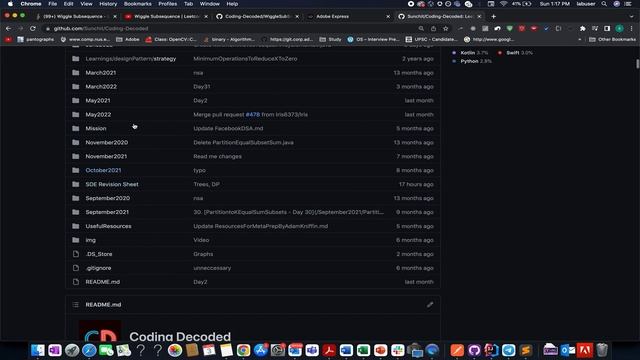Open the September2021 folder
Image resolution: width=640 pixels, height=360 pixels.
tap(107, 212)
